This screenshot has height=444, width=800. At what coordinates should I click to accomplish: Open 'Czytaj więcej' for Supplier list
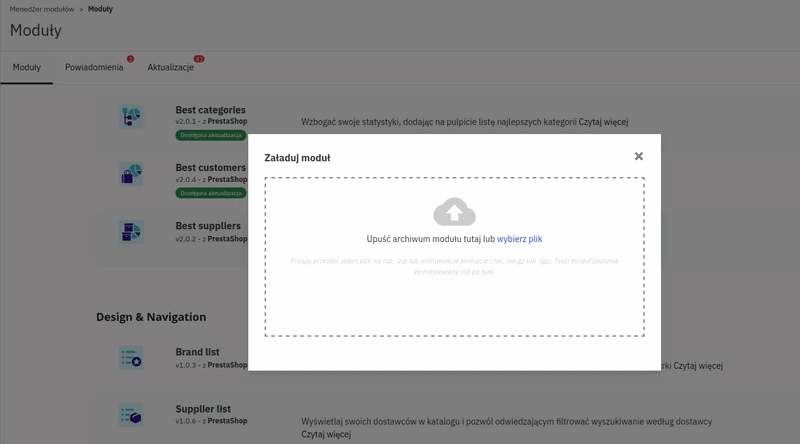click(325, 435)
